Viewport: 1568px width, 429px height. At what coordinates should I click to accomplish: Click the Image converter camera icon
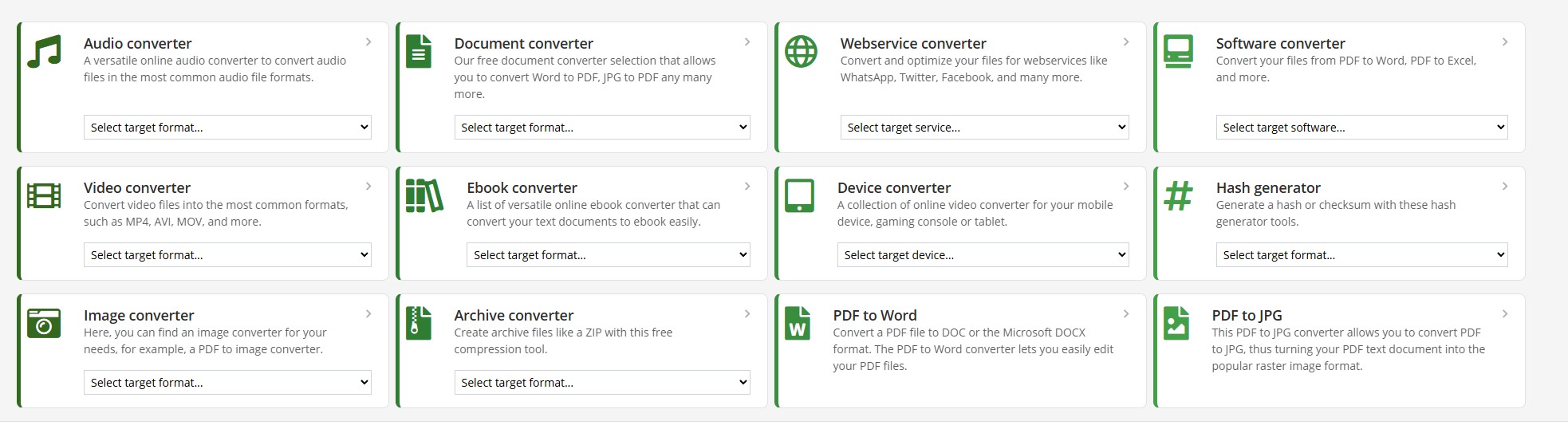click(x=44, y=324)
